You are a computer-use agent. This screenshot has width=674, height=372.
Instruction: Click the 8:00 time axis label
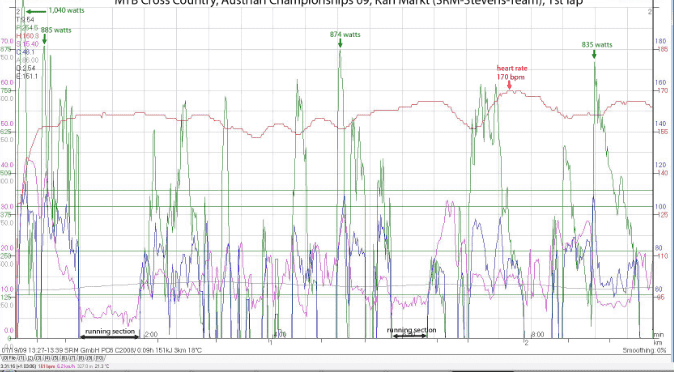tap(537, 334)
